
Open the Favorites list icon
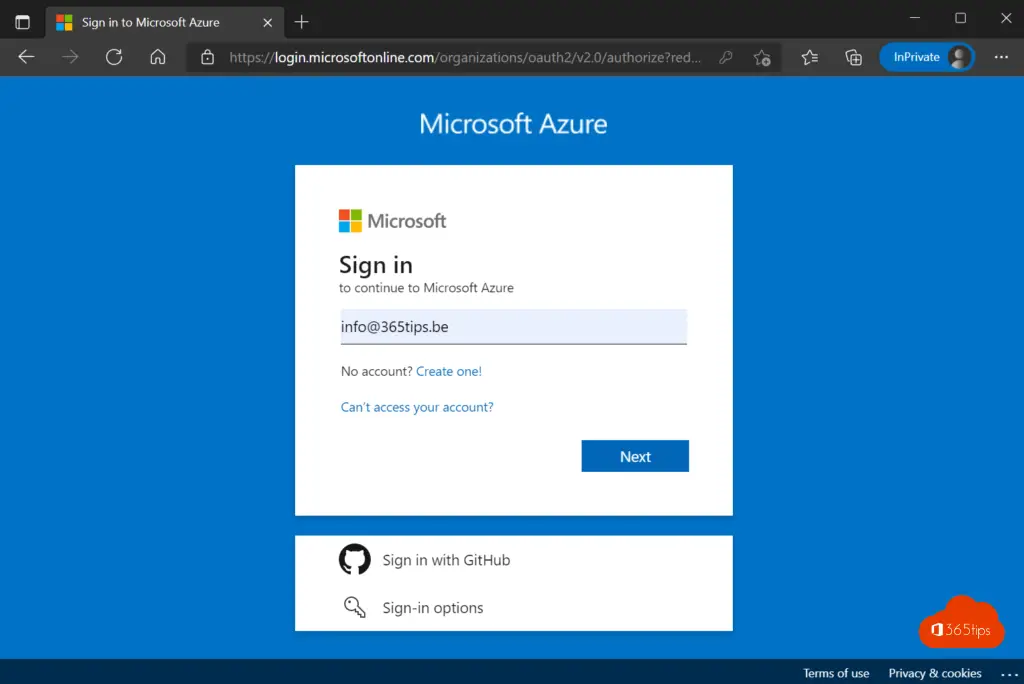point(810,57)
